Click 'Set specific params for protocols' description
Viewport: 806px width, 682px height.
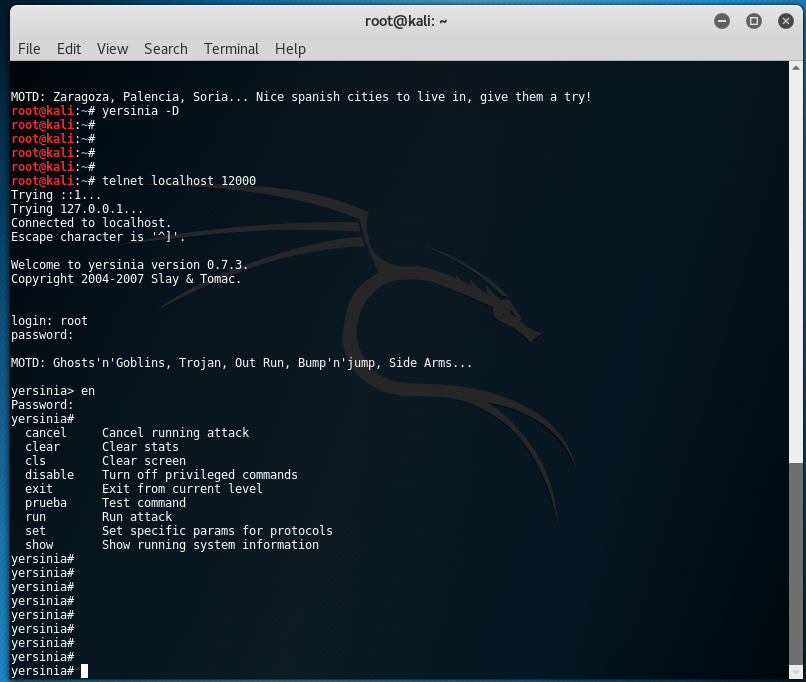[217, 530]
